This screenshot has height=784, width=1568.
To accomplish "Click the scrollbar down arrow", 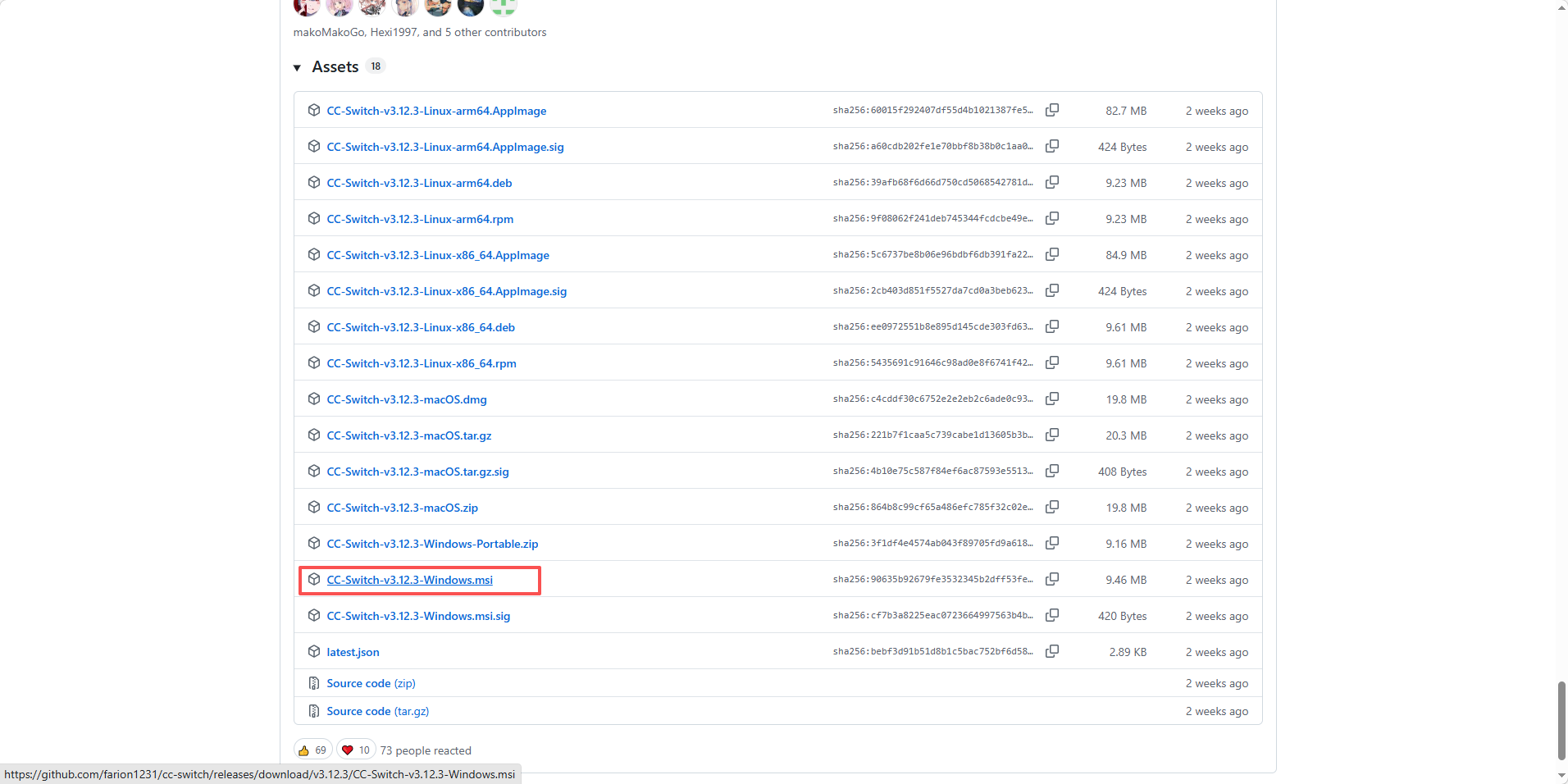I will coord(1561,776).
